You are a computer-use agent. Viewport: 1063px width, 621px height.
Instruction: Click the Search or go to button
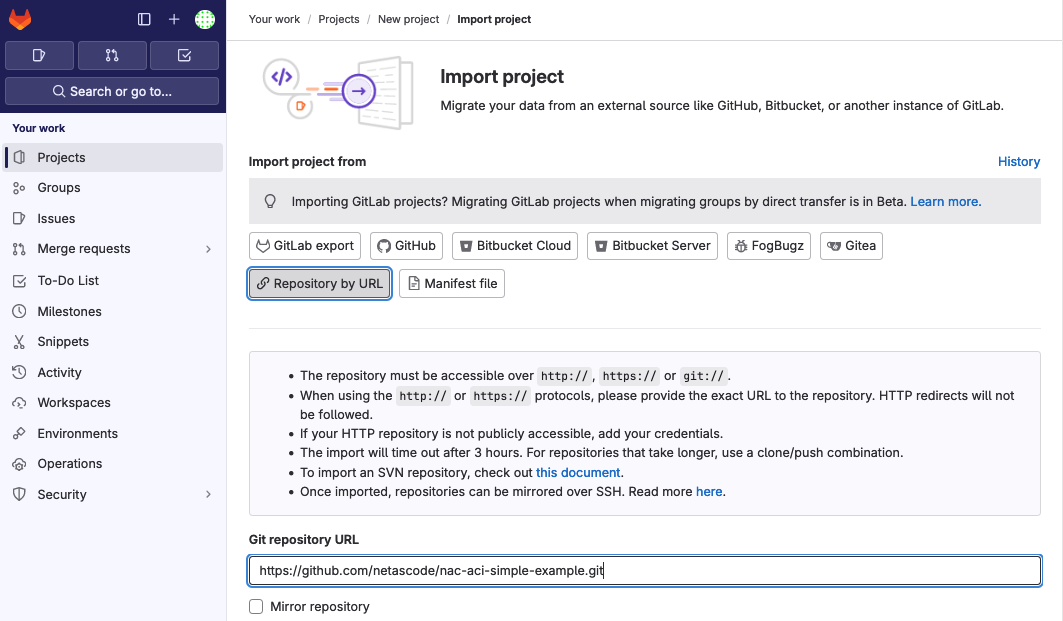click(x=112, y=91)
